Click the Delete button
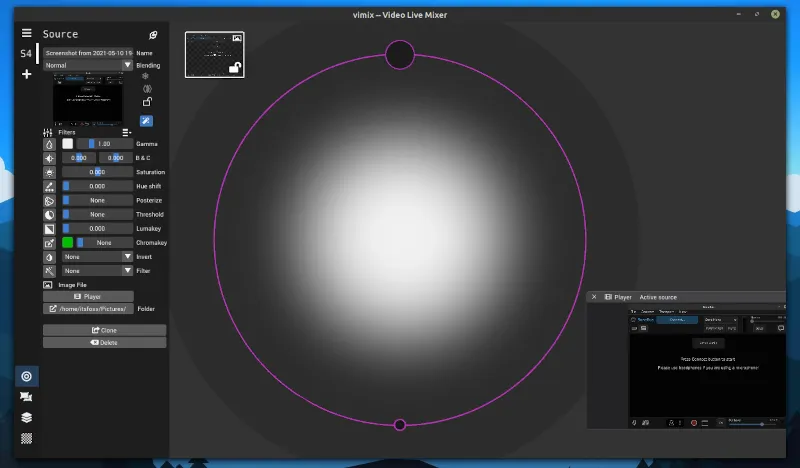The height and width of the screenshot is (468, 800). (105, 342)
